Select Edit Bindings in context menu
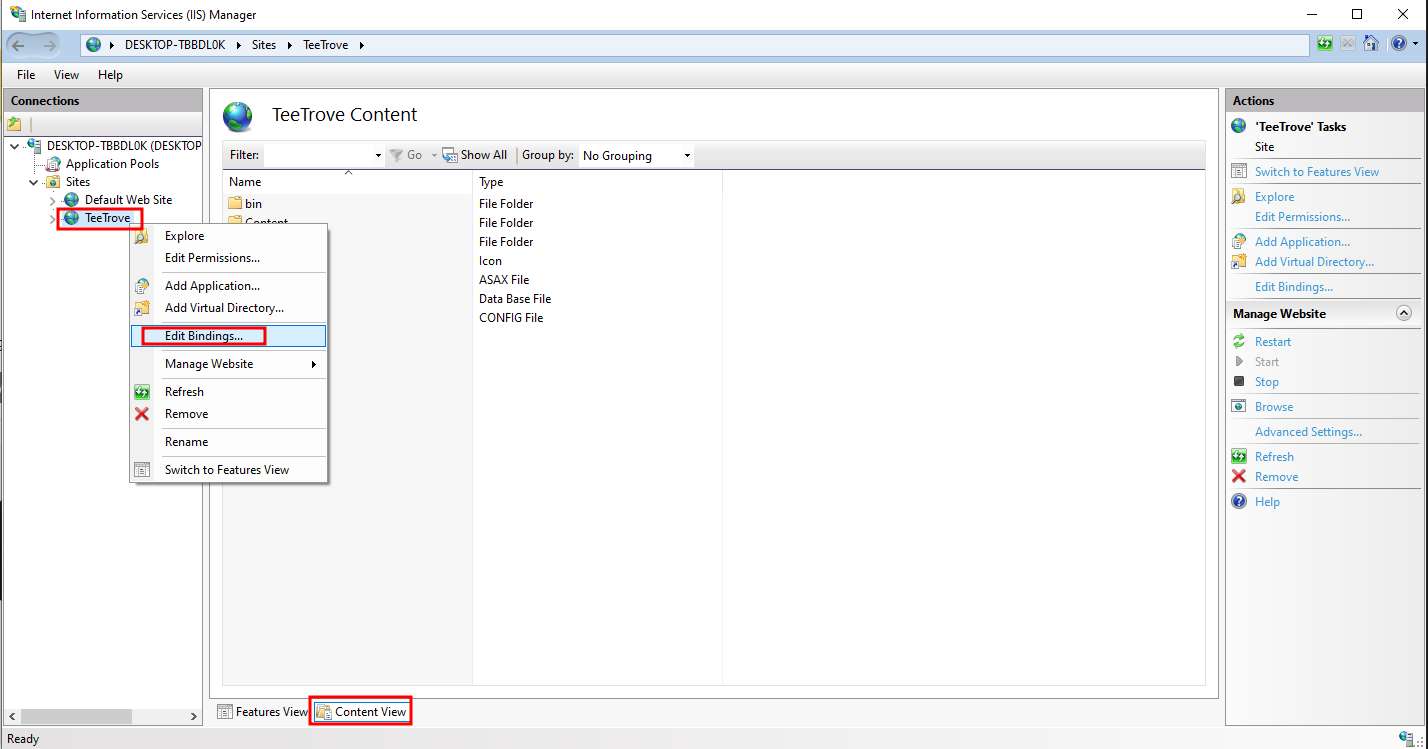 click(x=204, y=336)
